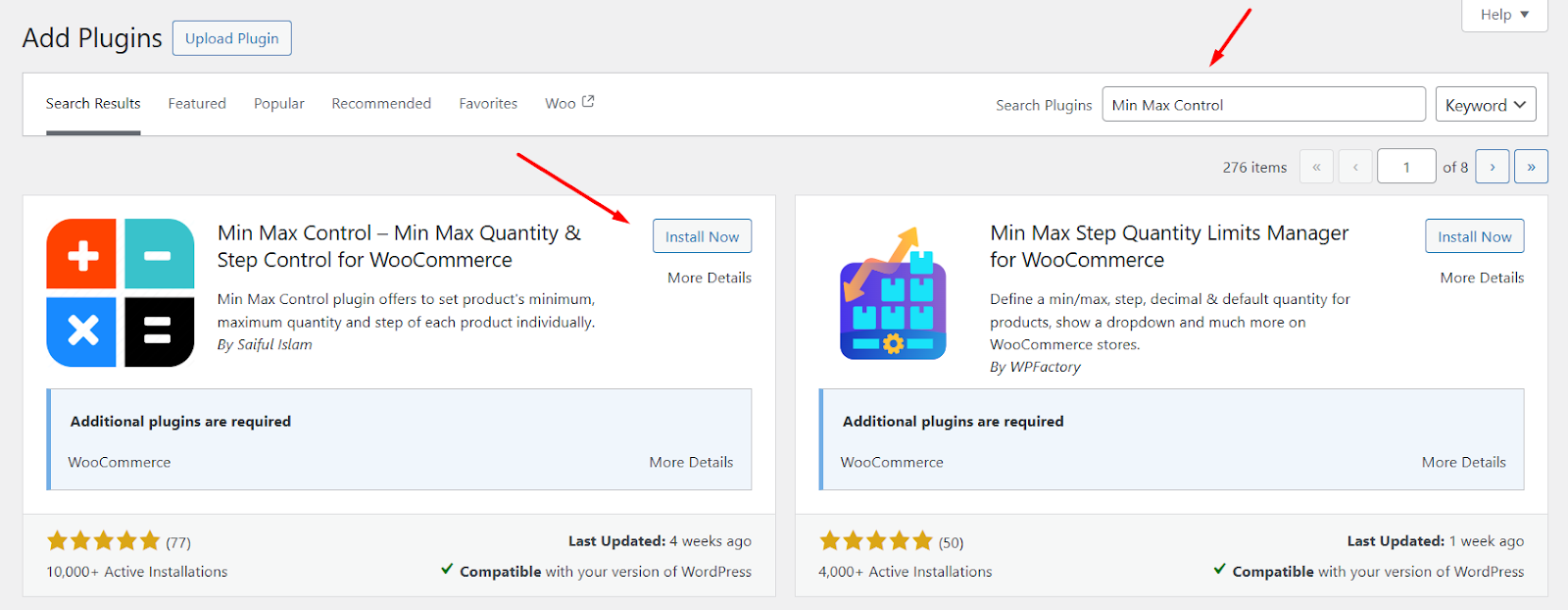
Task: Click the WPFactory author name
Action: pyautogui.click(x=1046, y=367)
